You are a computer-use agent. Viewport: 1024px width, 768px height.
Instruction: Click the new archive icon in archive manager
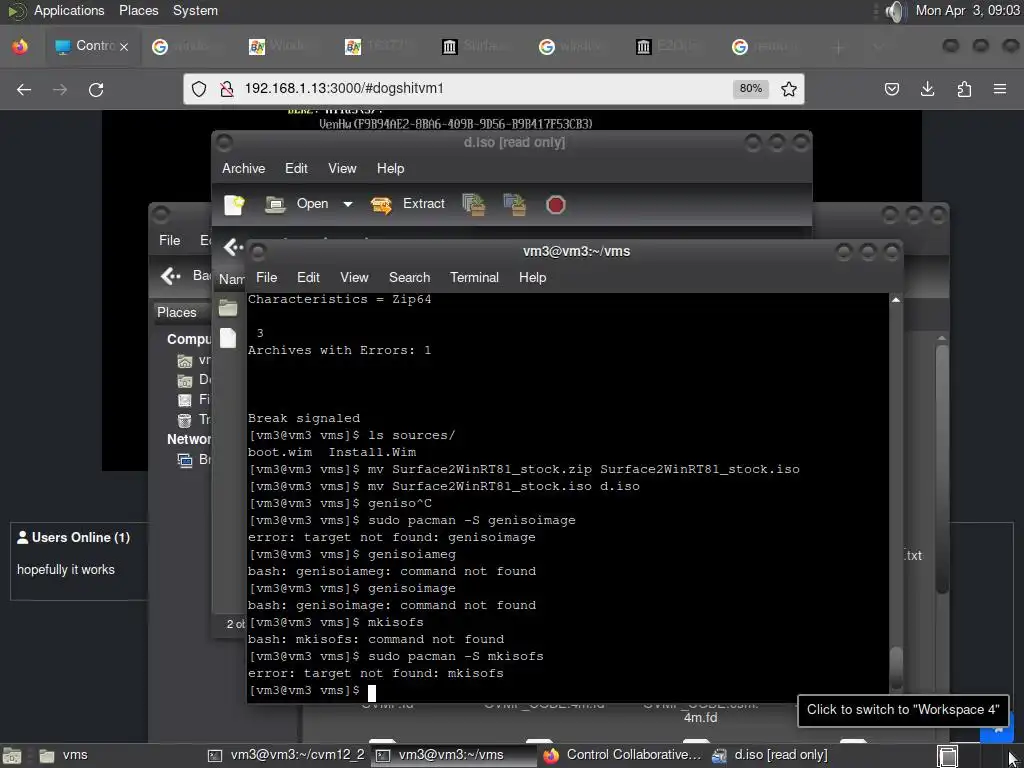coord(234,204)
